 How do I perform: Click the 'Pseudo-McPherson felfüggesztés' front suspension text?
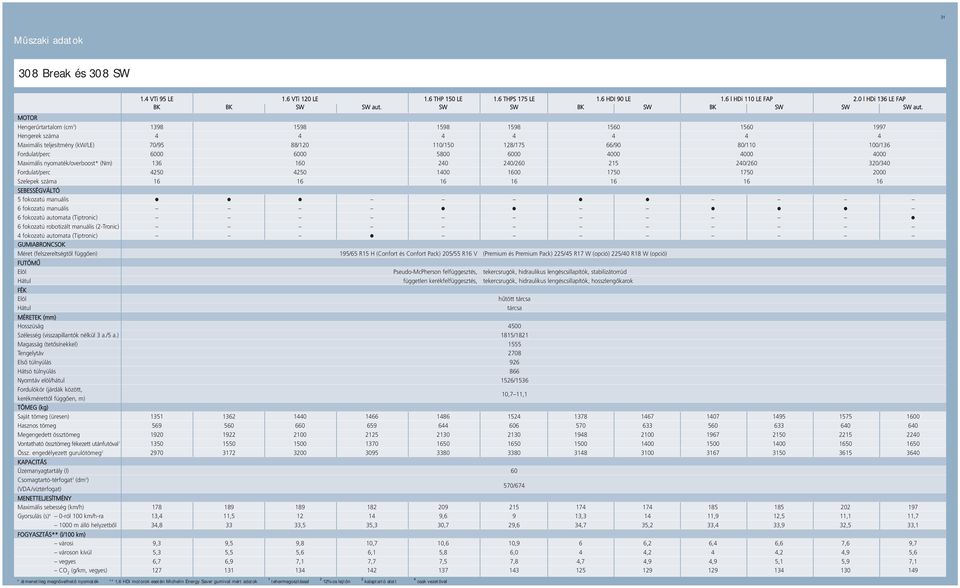coord(435,272)
